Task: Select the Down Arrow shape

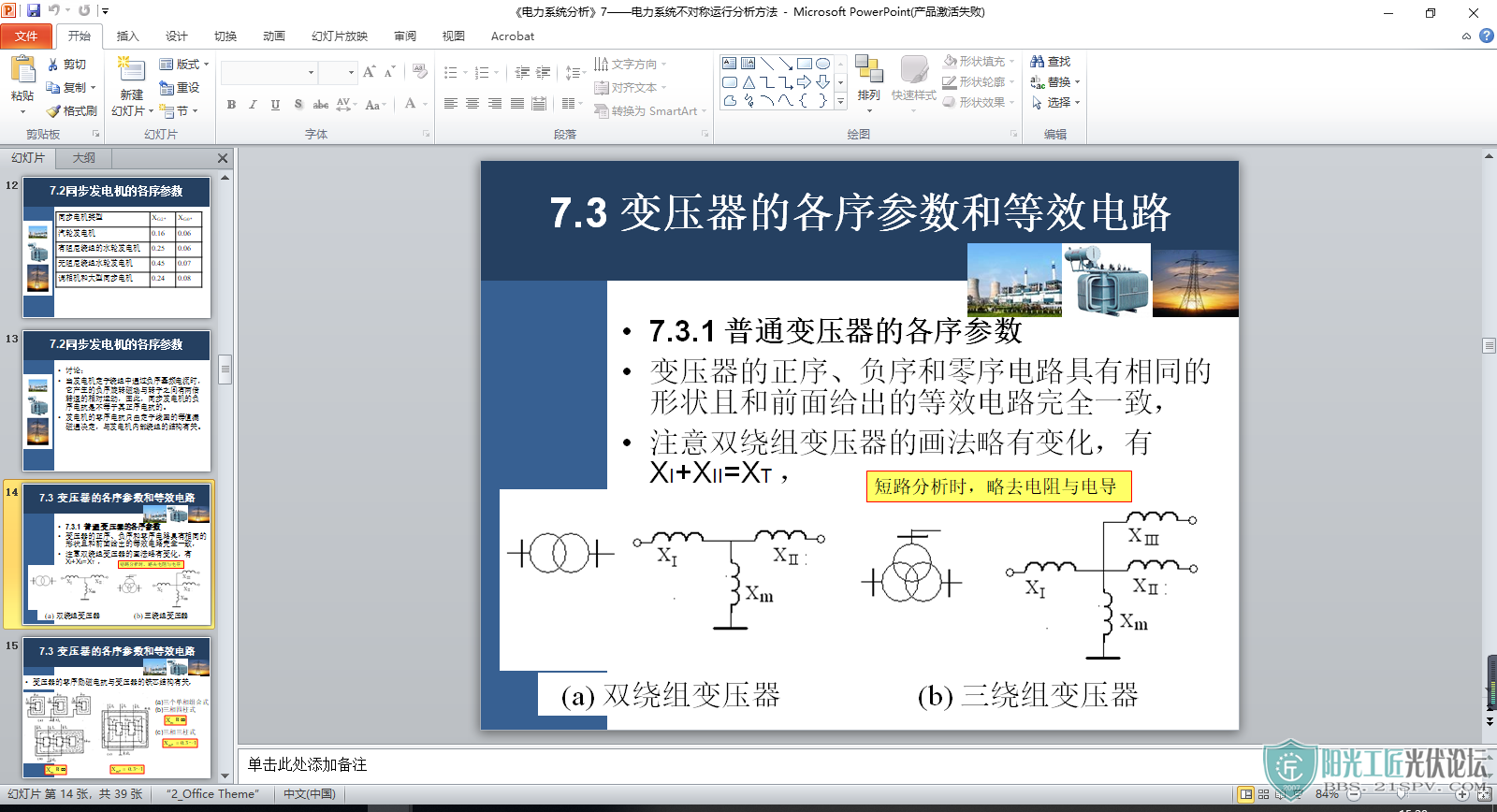Action: 822,82
